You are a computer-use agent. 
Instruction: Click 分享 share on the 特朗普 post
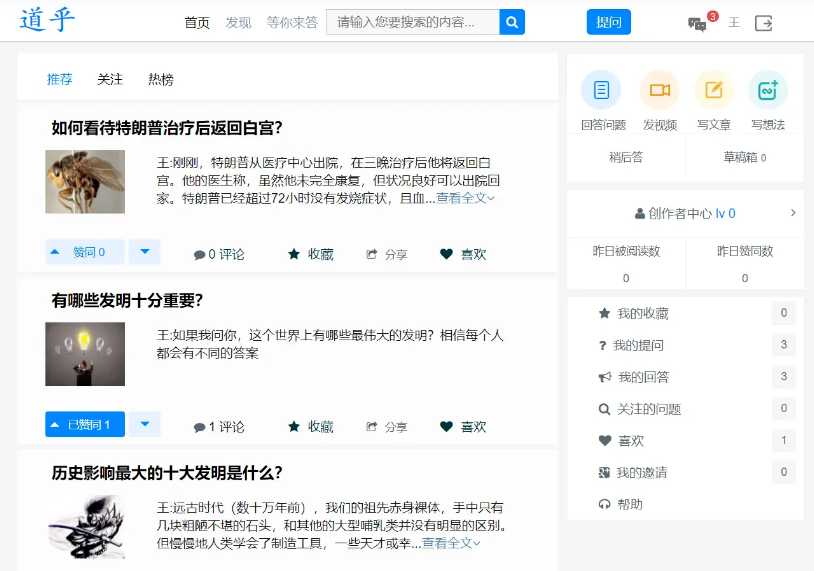tap(387, 254)
